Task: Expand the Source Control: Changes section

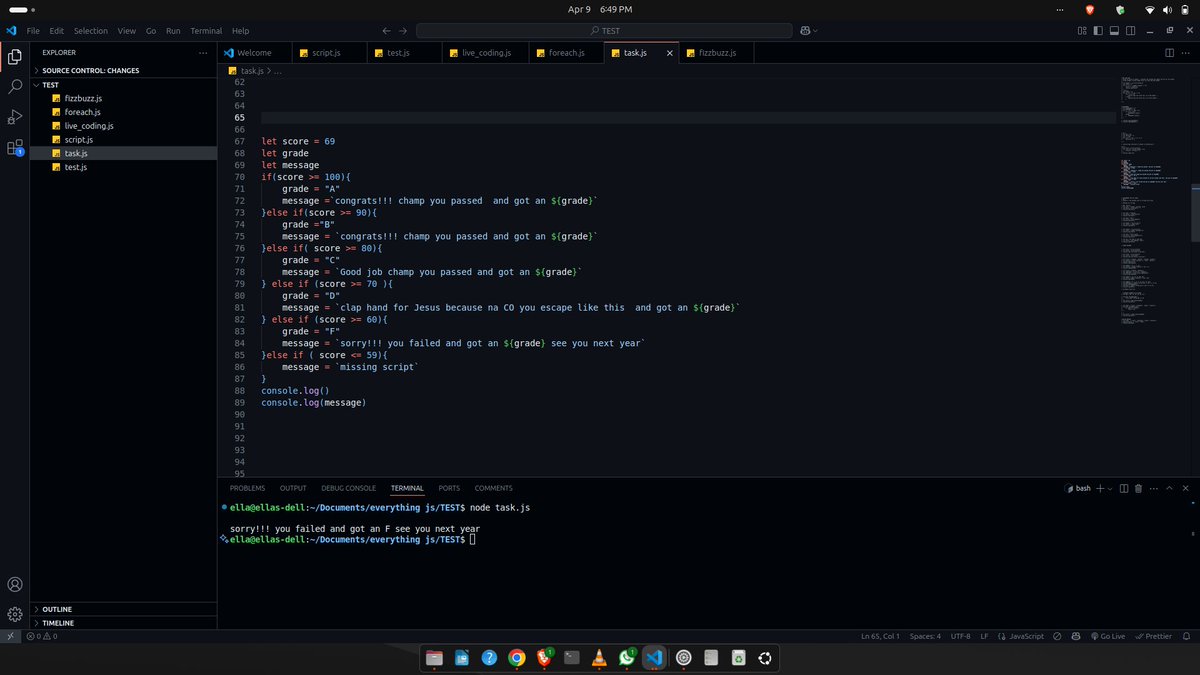Action: coord(124,70)
